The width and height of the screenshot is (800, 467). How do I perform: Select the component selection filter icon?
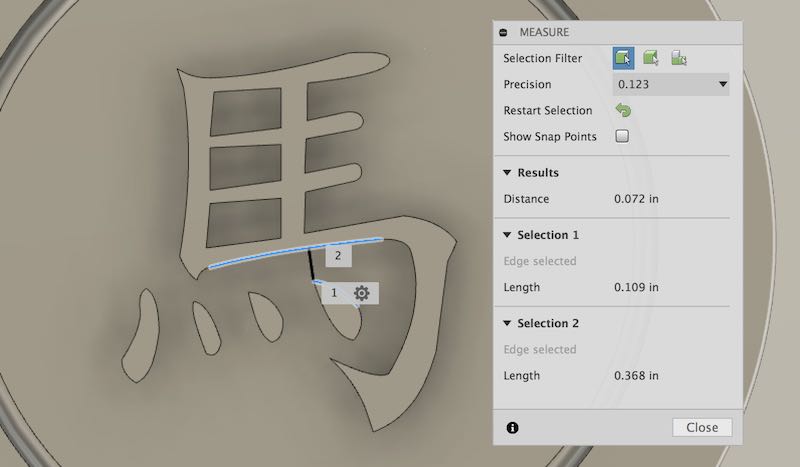(678, 58)
